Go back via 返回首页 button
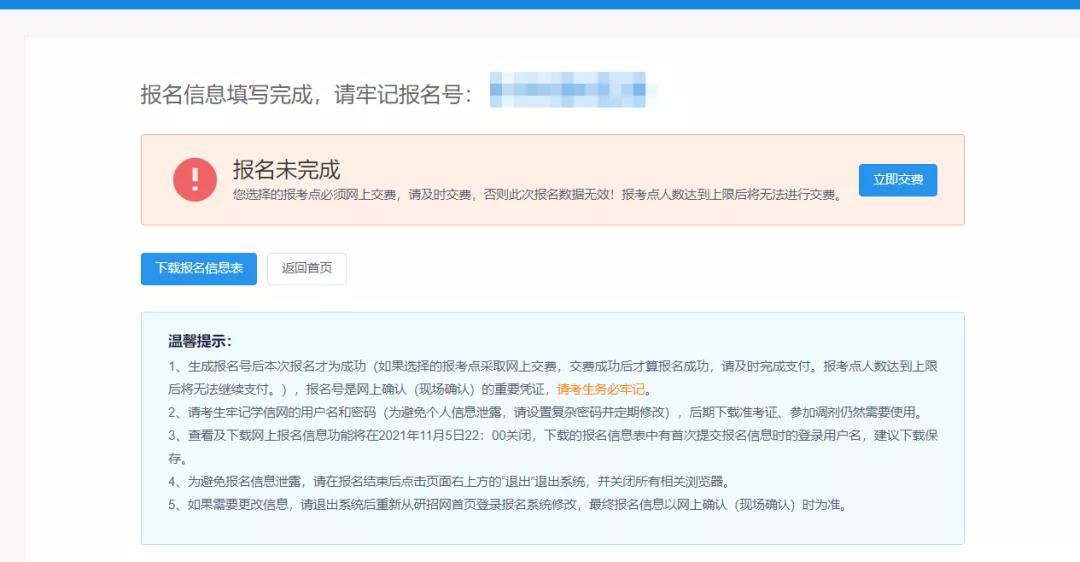 (307, 269)
